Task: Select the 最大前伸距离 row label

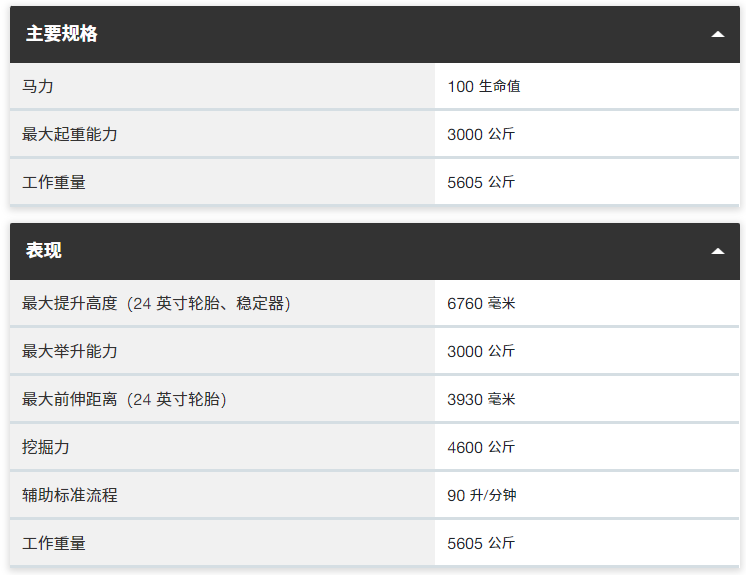Action: (124, 399)
